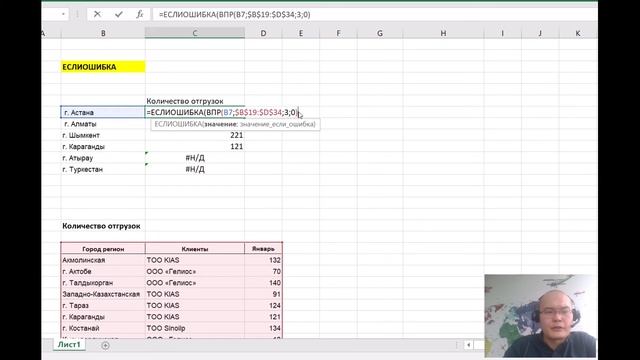Select column B header
This screenshot has height=360, width=640.
click(x=103, y=33)
